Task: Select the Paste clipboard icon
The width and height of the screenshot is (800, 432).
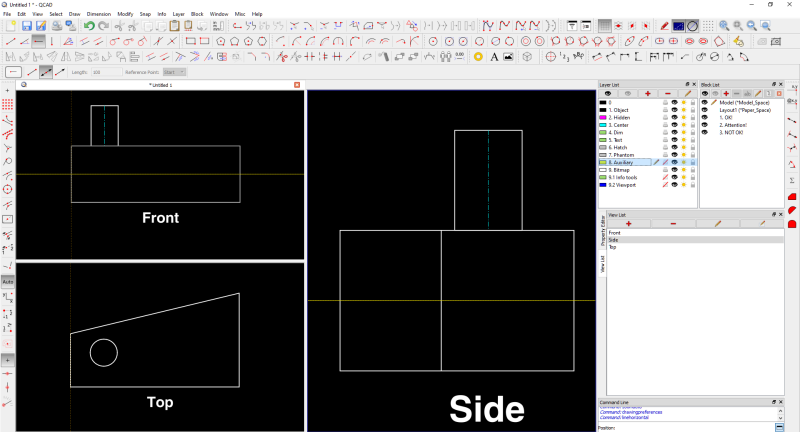Action: point(174,26)
